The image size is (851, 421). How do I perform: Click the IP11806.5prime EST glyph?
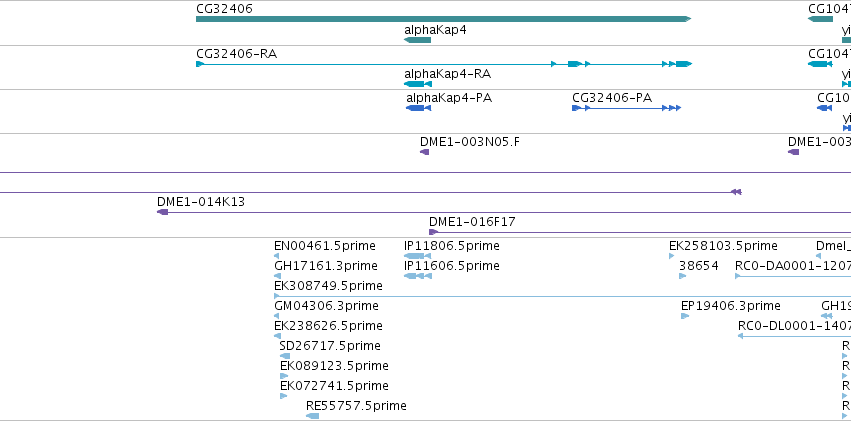(x=415, y=256)
